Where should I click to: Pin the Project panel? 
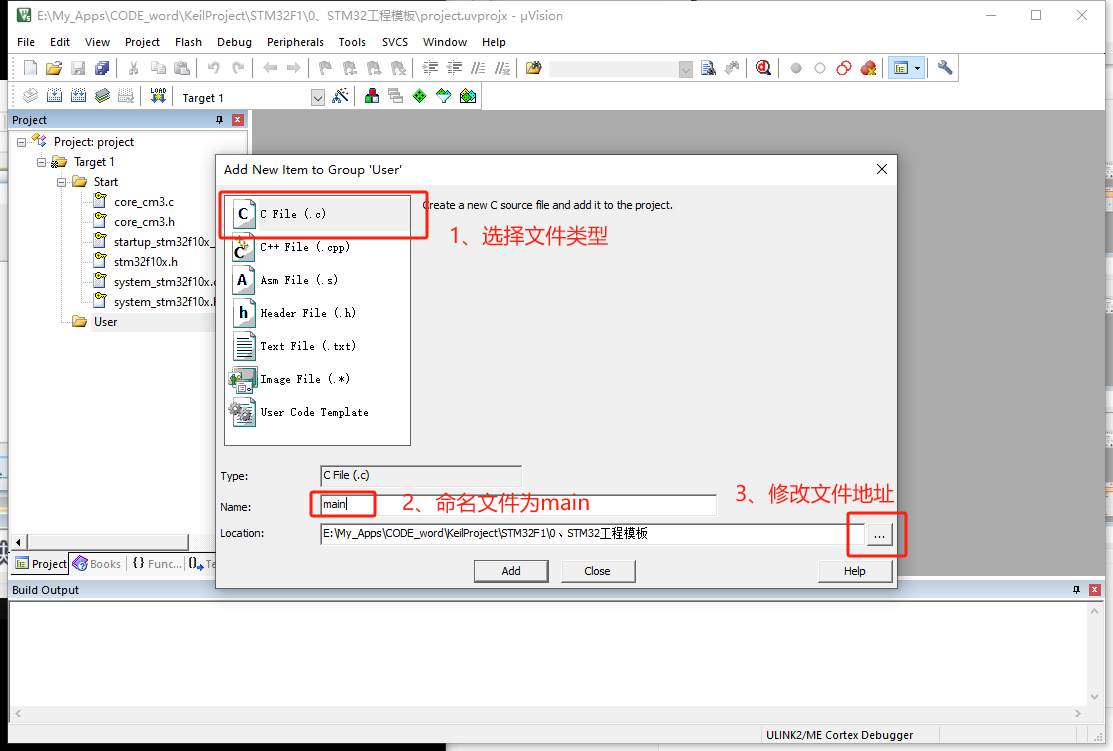(219, 120)
